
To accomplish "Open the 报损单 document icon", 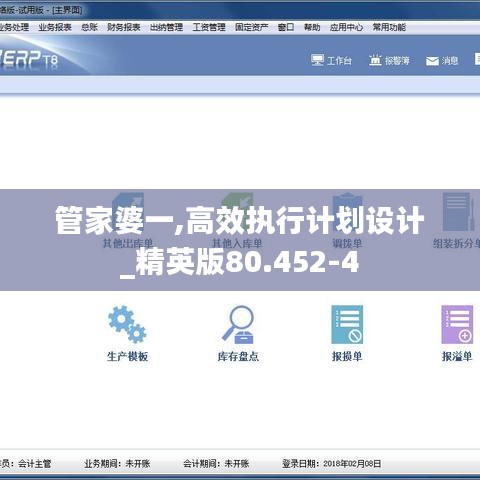I will coord(347,324).
